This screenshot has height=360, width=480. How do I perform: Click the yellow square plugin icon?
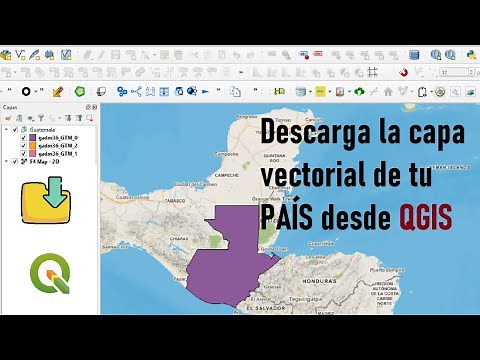320,91
